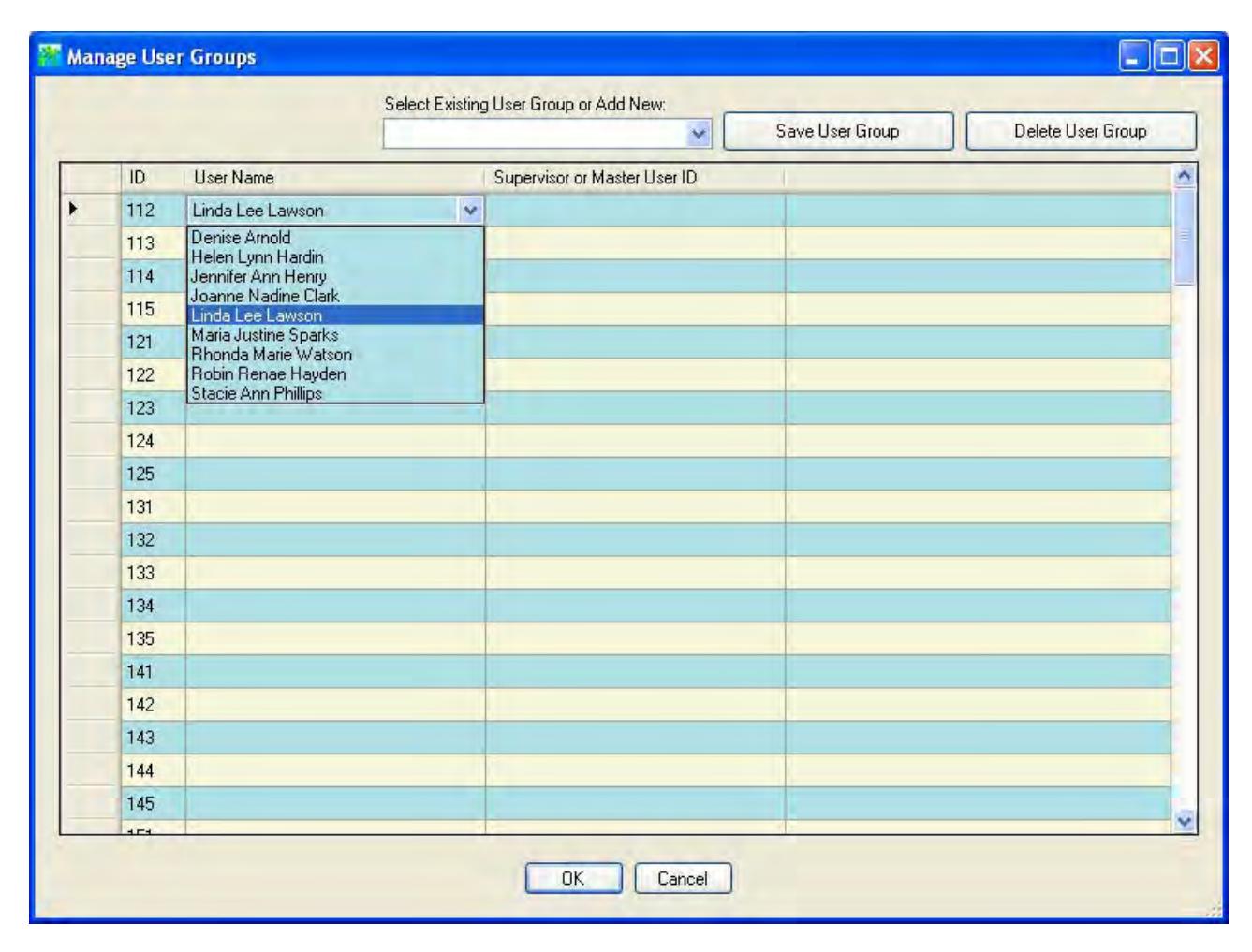The height and width of the screenshot is (952, 1252).
Task: Click the ID cell 145
Action: 154,803
